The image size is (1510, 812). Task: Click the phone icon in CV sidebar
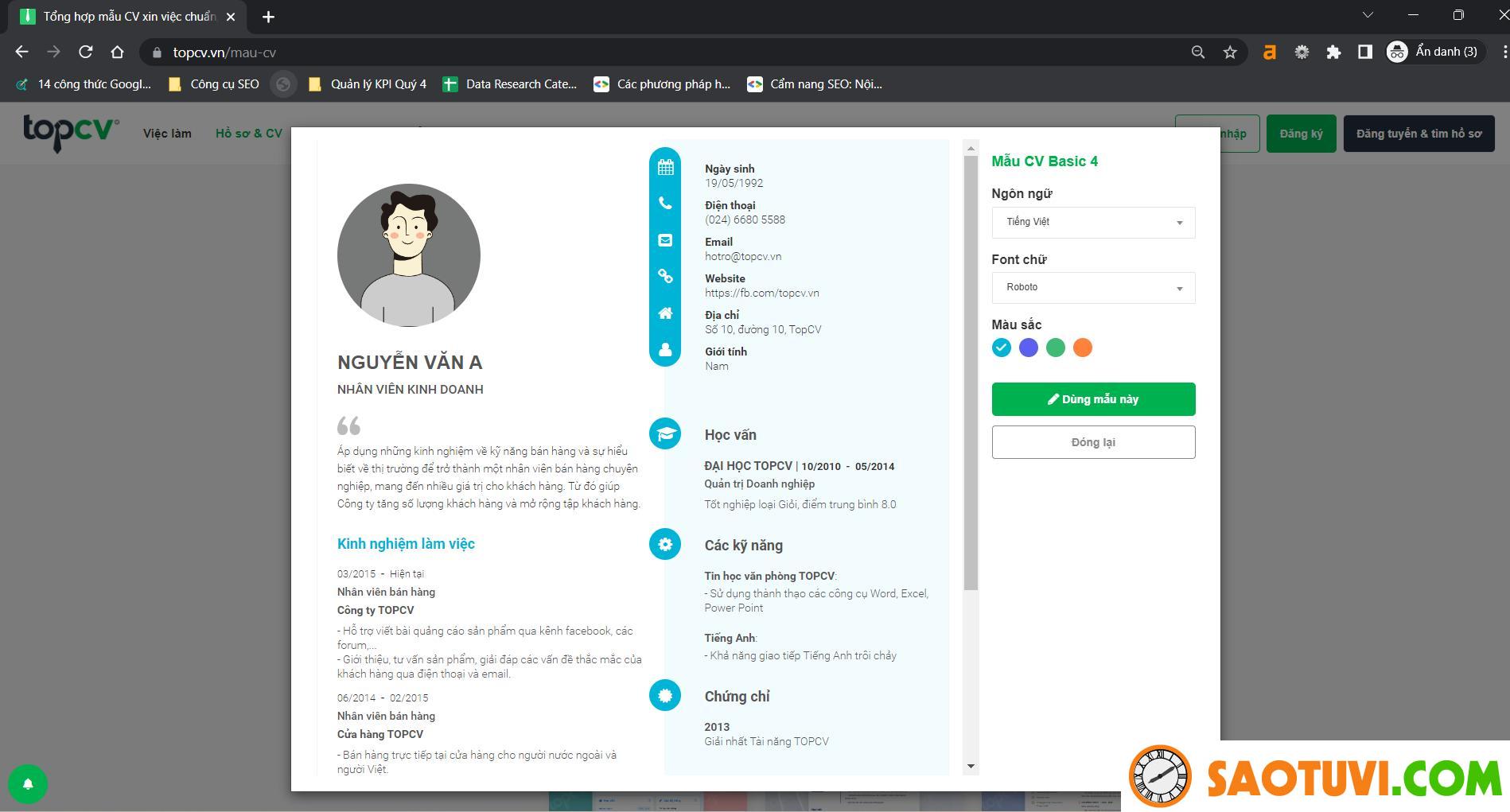[x=665, y=204]
